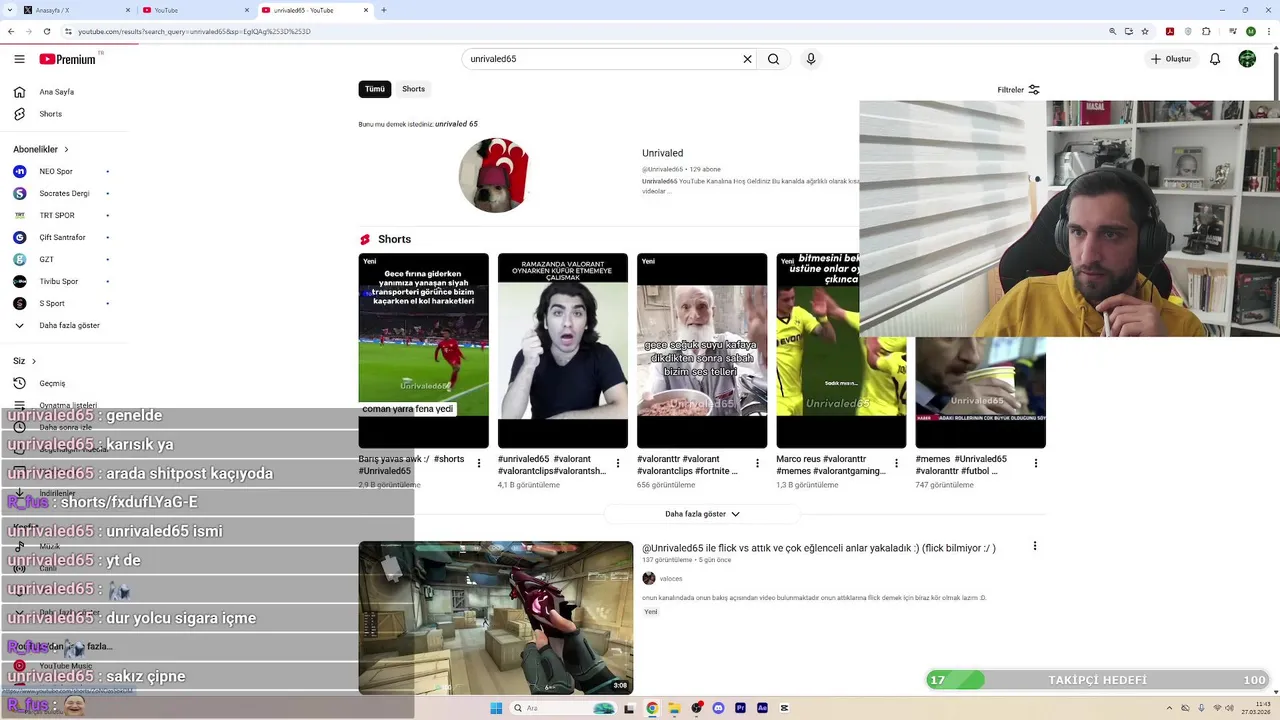Image resolution: width=1280 pixels, height=720 pixels.
Task: Click the magnifier search button
Action: pyautogui.click(x=773, y=59)
